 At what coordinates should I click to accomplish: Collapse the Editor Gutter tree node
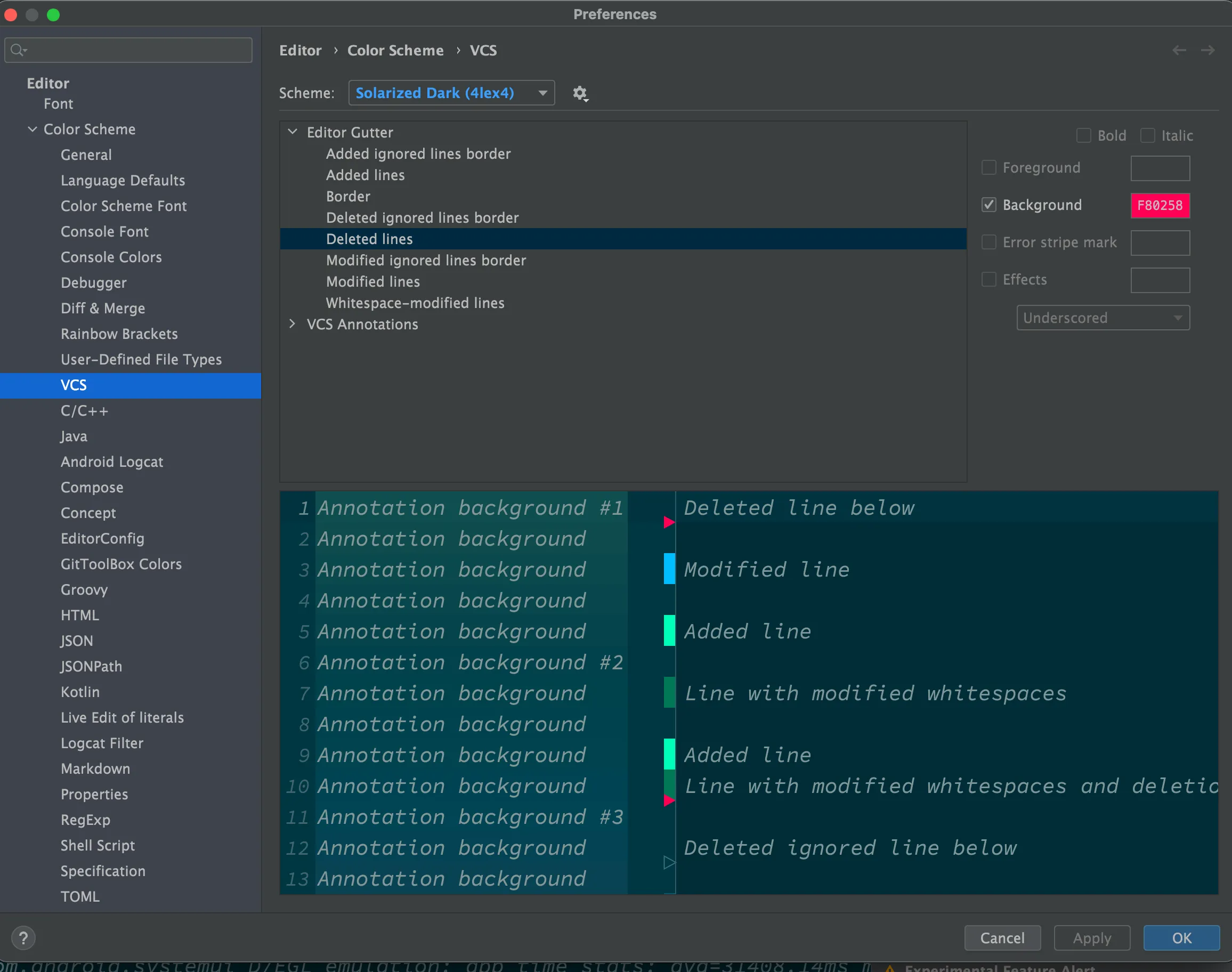(x=293, y=132)
